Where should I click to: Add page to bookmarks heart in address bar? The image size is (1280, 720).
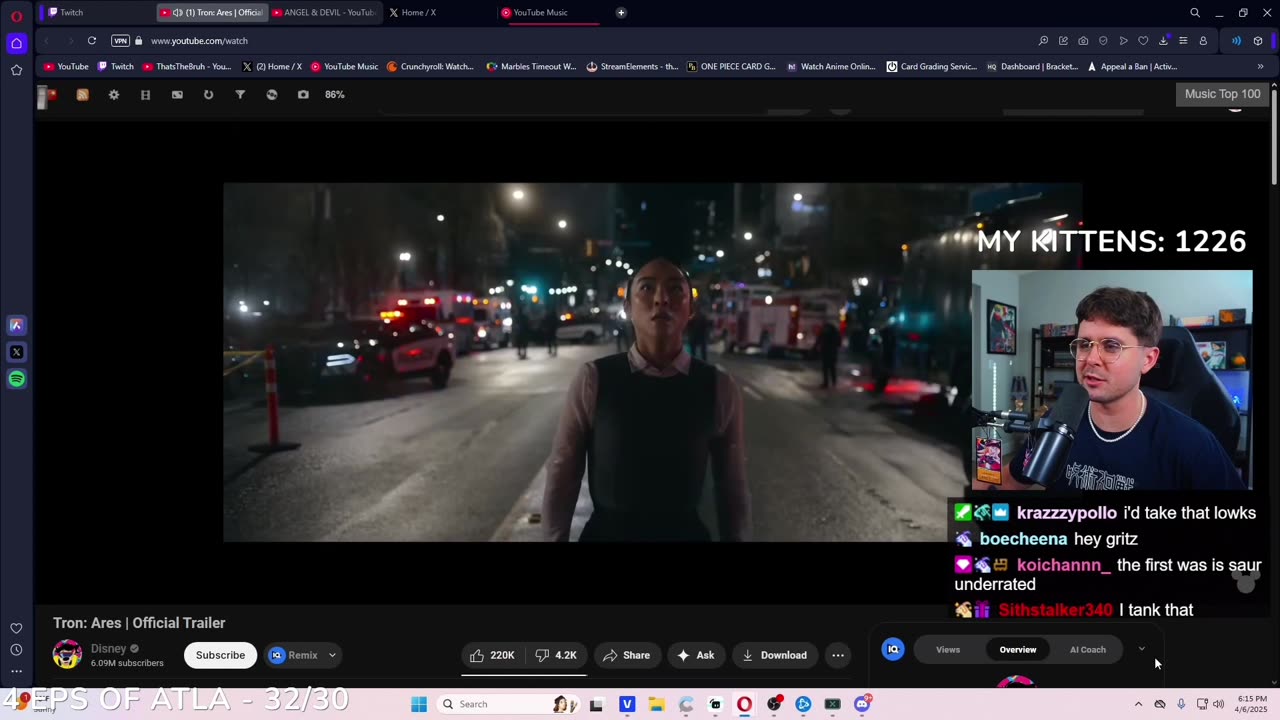(x=1143, y=41)
